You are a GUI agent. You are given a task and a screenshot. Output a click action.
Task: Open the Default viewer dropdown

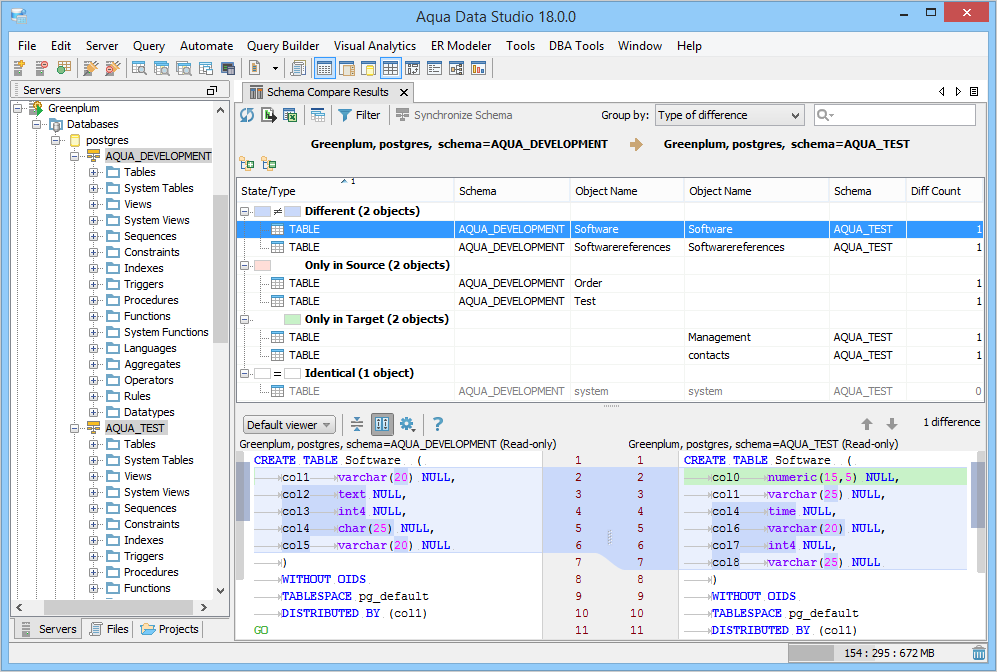pyautogui.click(x=289, y=425)
